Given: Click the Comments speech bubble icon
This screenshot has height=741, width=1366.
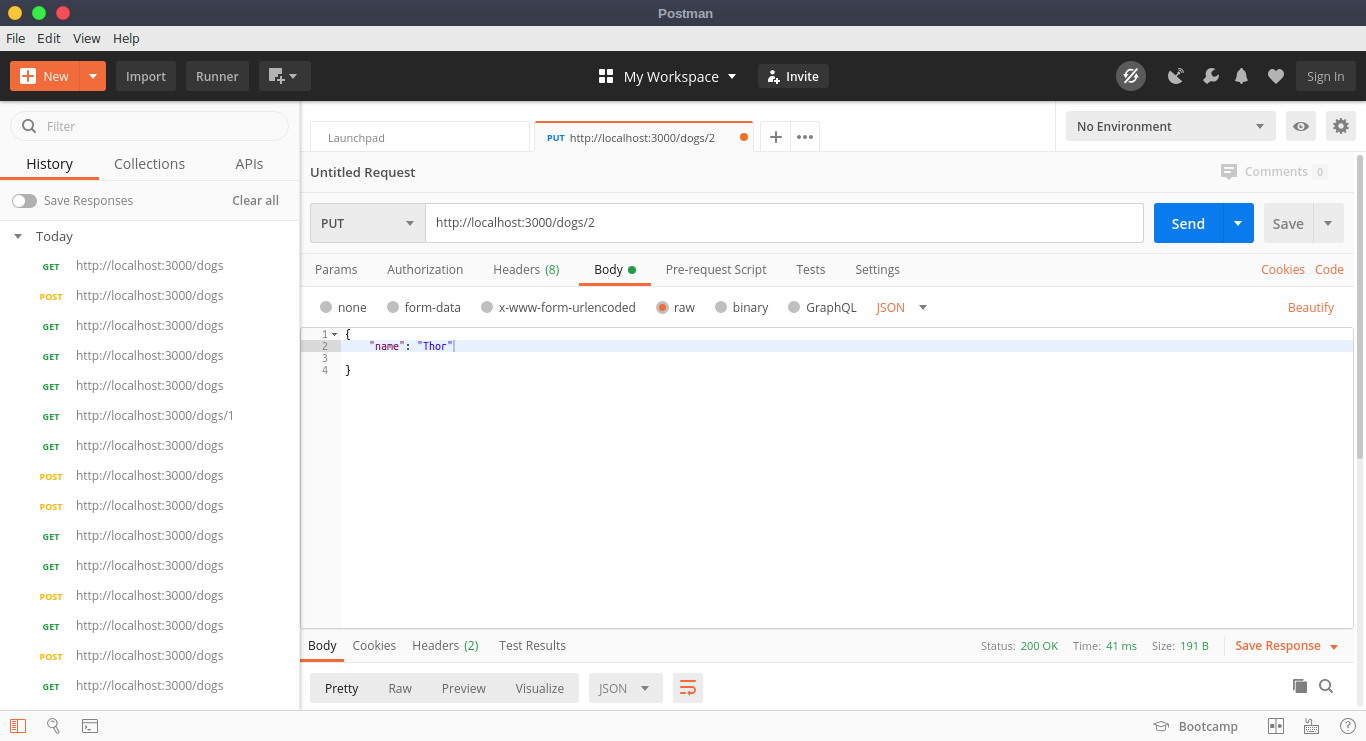Looking at the screenshot, I should point(1229,172).
